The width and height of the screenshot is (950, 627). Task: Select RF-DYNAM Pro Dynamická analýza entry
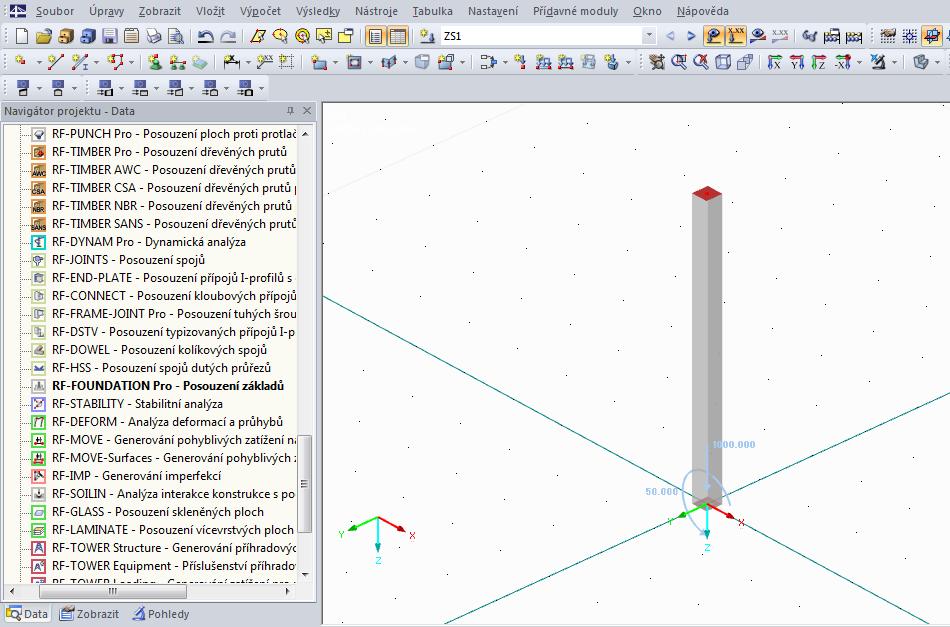(x=149, y=242)
